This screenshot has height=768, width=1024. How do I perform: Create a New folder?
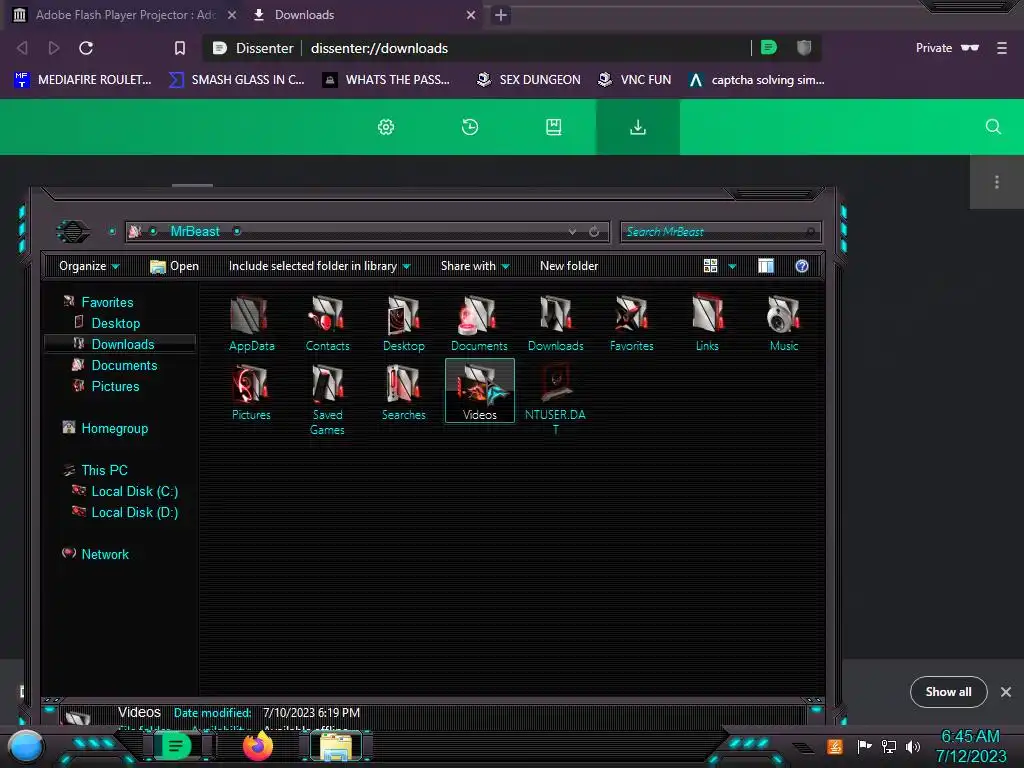click(x=569, y=266)
